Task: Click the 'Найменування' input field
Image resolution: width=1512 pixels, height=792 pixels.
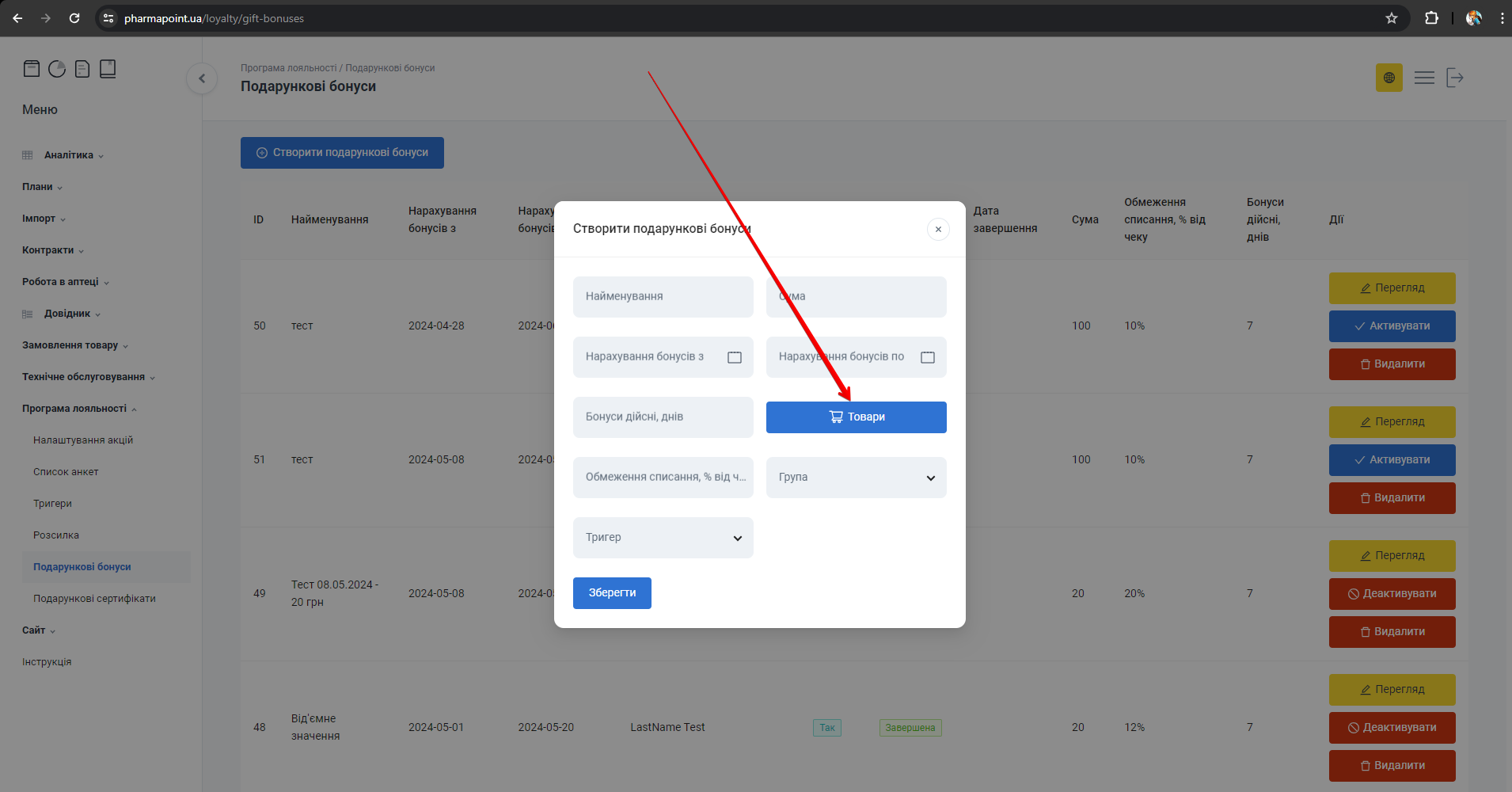Action: pyautogui.click(x=663, y=297)
